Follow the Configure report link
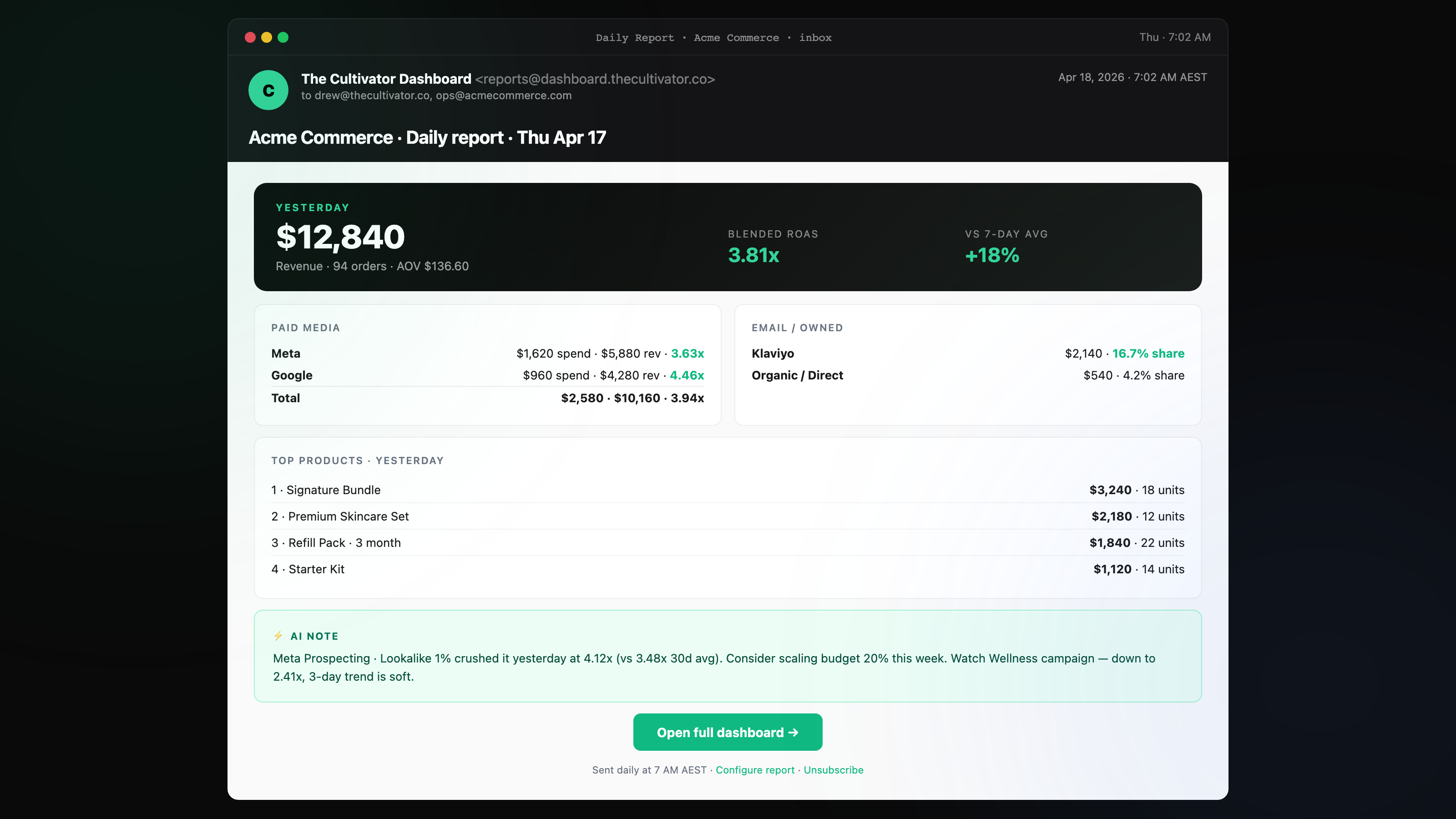 tap(754, 770)
